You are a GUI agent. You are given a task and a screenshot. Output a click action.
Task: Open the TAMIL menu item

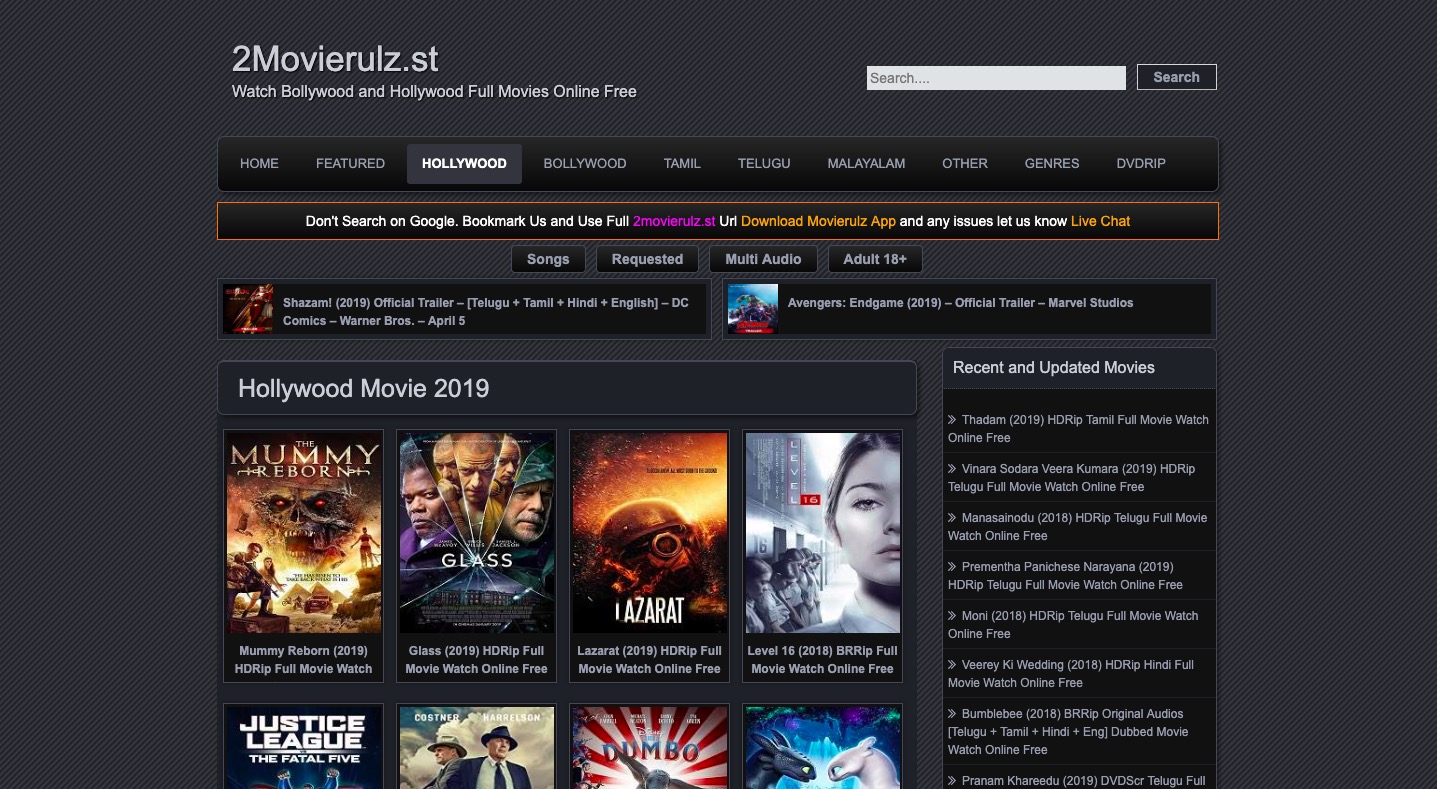tap(682, 163)
